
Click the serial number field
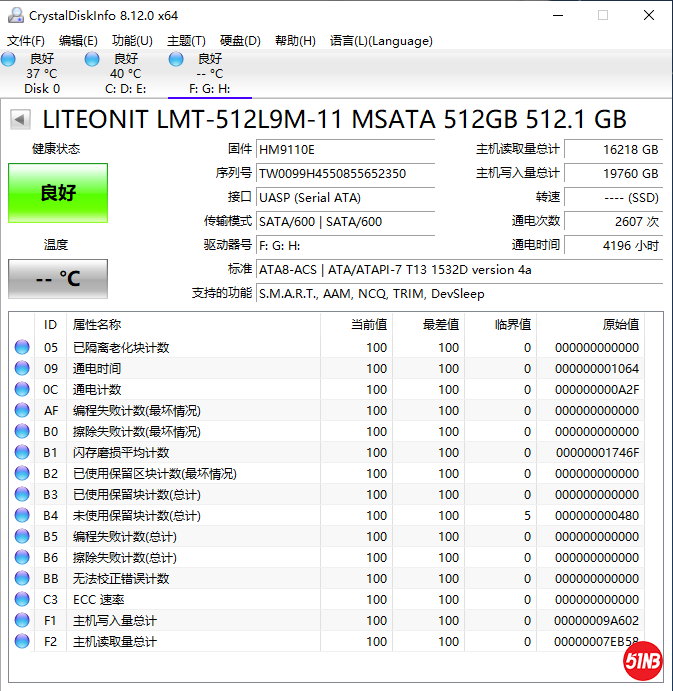pos(345,173)
